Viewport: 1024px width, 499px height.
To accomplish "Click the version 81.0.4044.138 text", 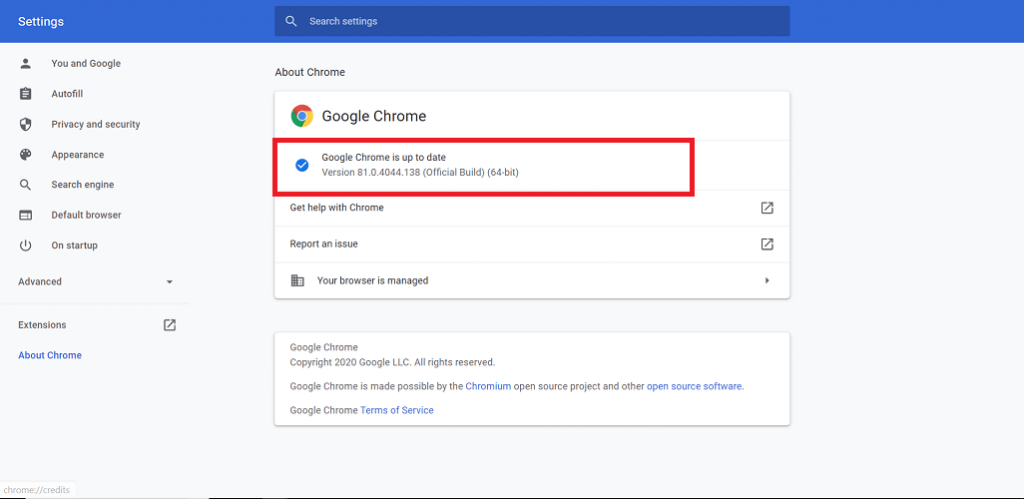I will [421, 172].
